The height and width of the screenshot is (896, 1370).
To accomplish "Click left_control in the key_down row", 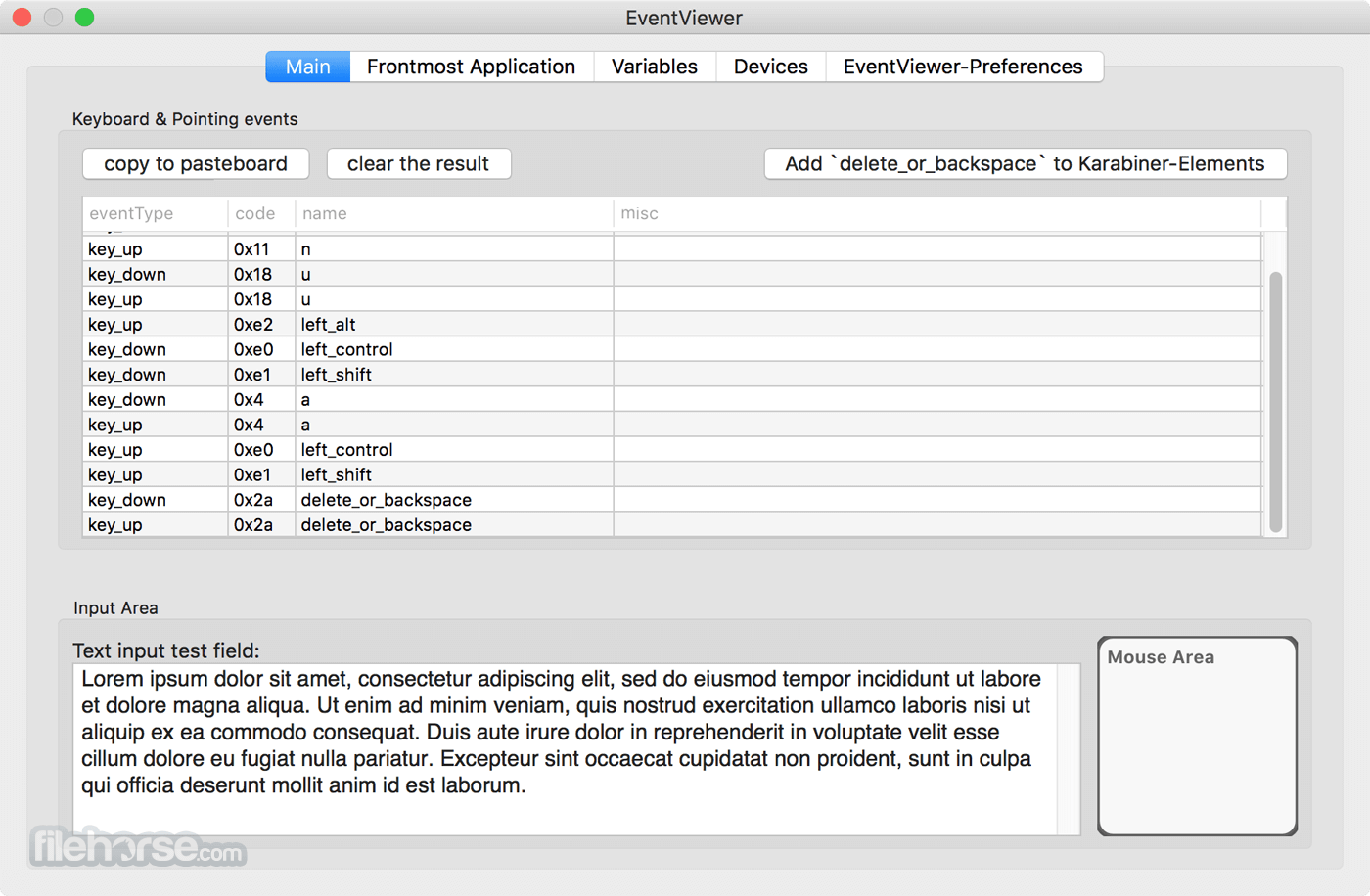I will 454,349.
